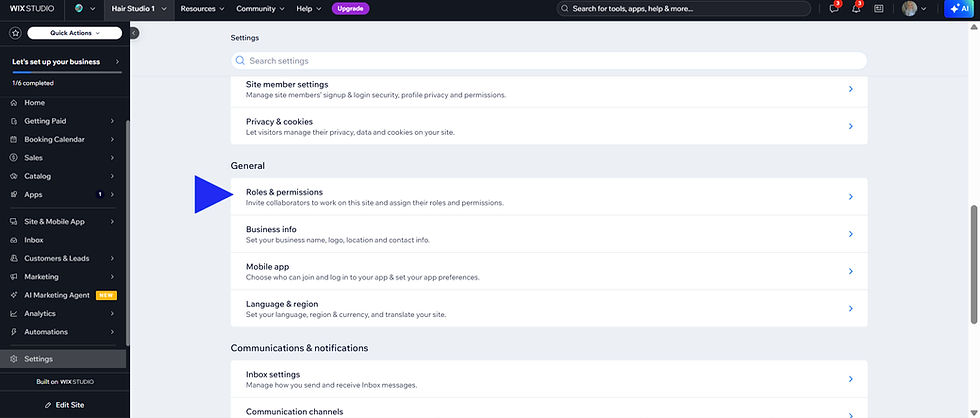Screen dimensions: 980x418
Task: Click the Apps sidebar icon
Action: 14,194
